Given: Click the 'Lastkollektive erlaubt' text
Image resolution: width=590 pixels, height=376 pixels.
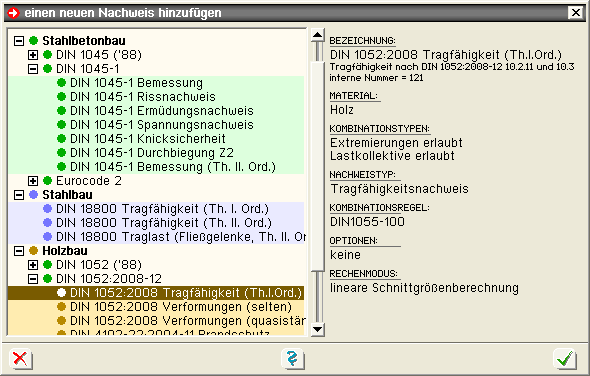Looking at the screenshot, I should [x=392, y=156].
